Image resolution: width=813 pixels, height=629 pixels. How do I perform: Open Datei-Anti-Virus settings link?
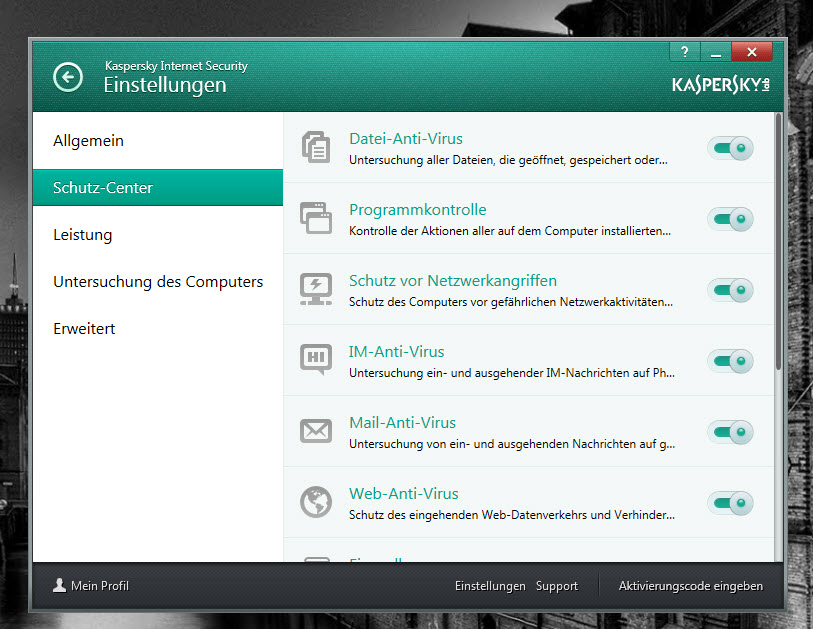406,138
